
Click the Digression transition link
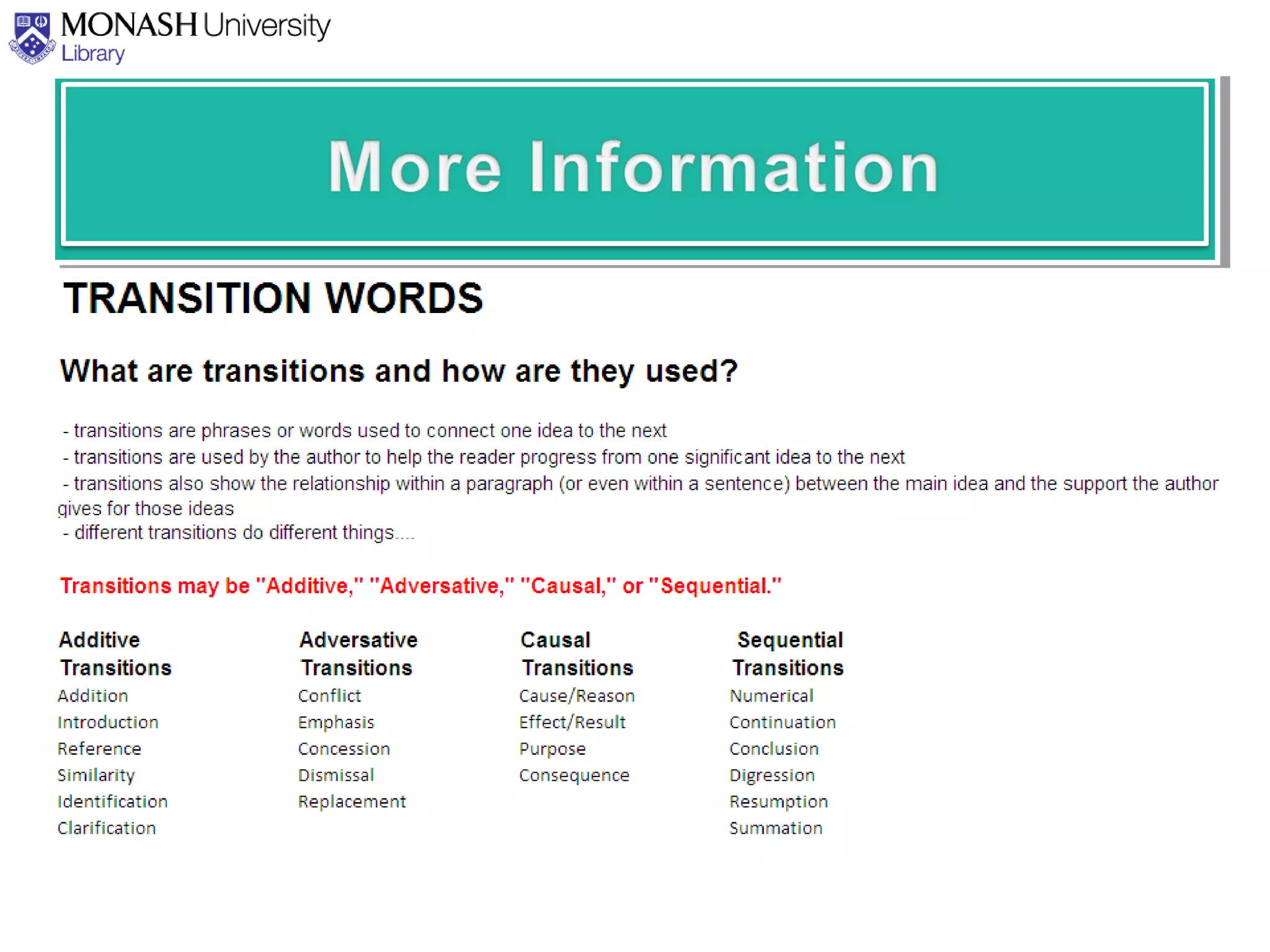(x=772, y=775)
